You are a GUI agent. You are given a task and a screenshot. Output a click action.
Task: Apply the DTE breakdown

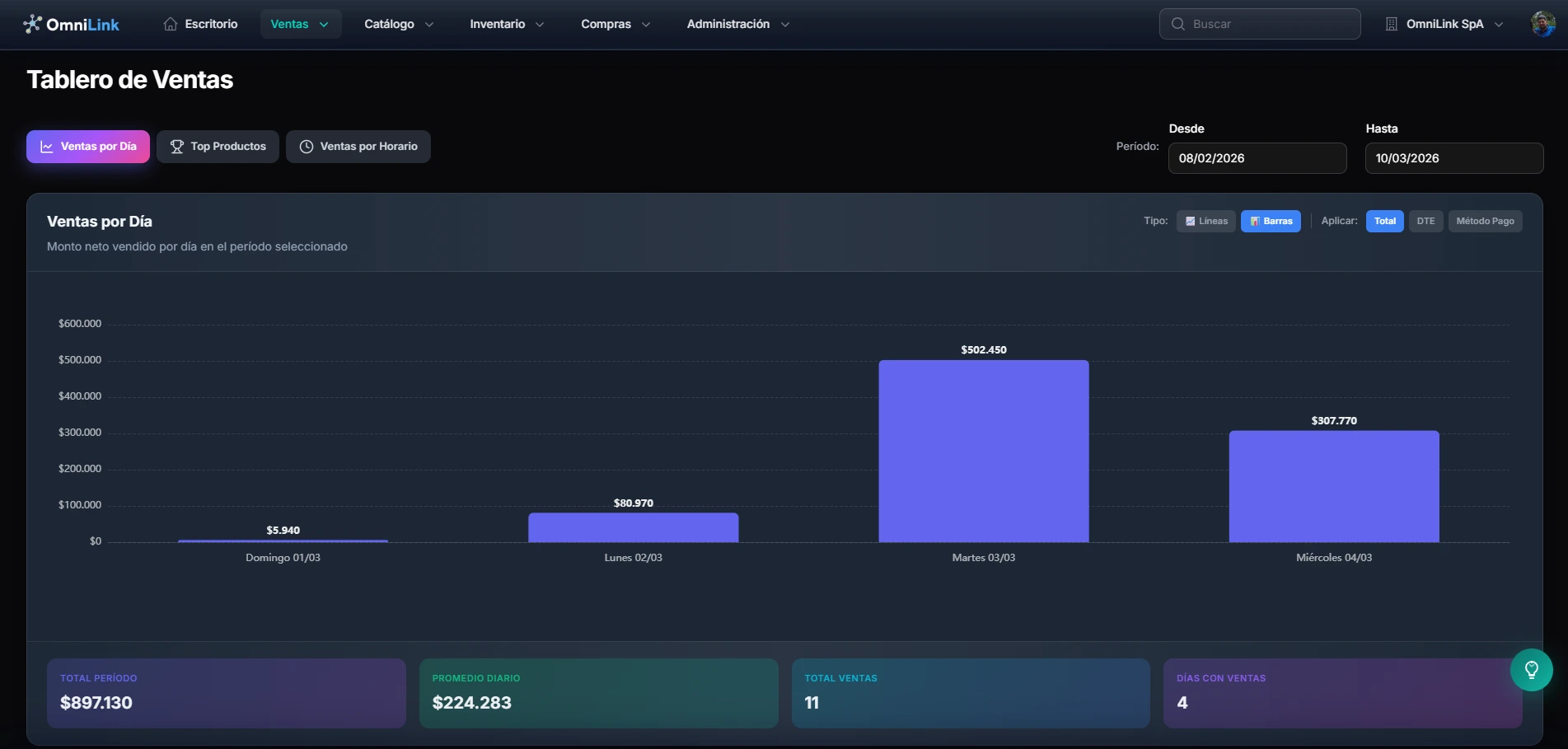tap(1425, 221)
